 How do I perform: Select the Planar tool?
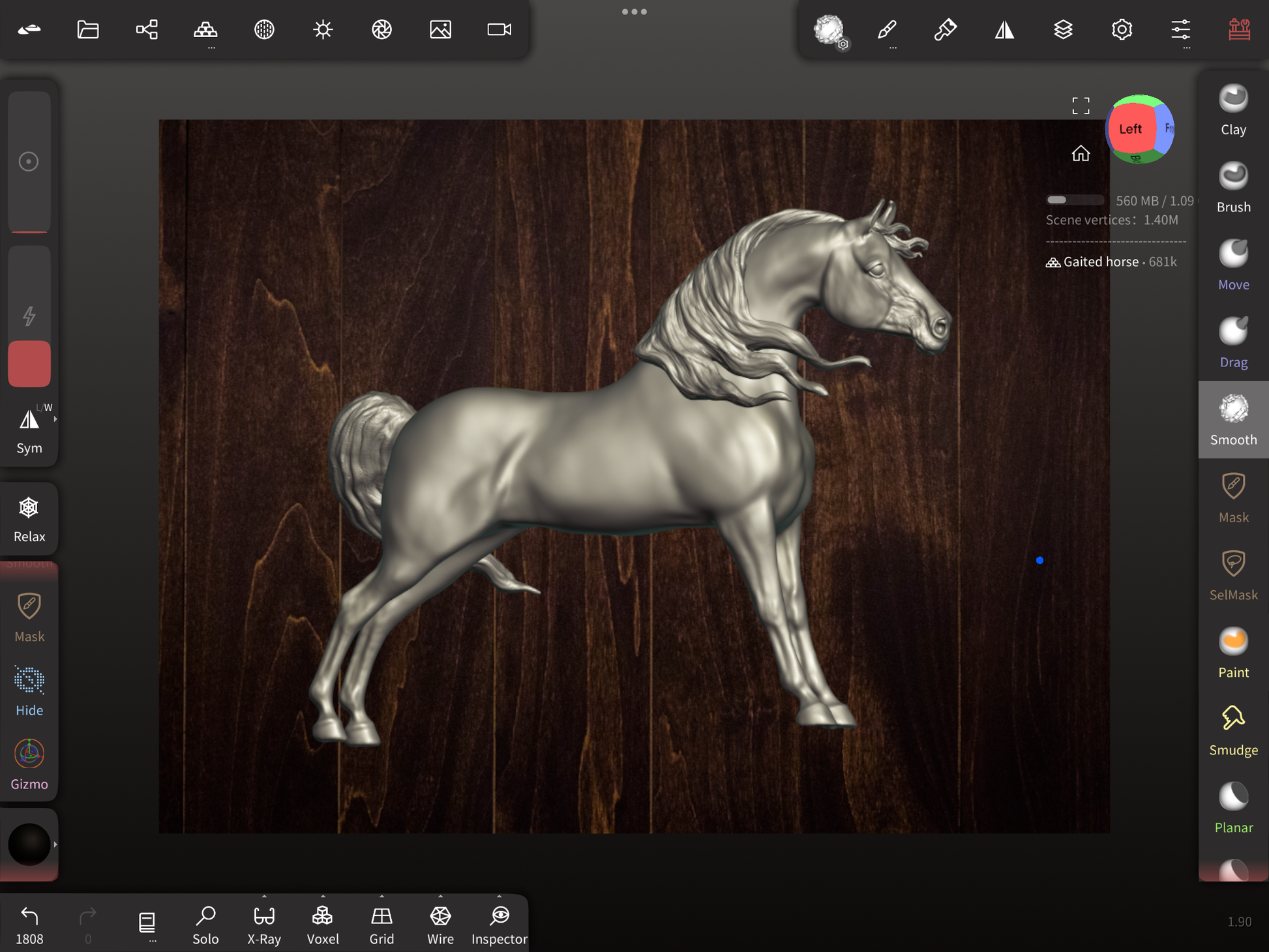[x=1232, y=808]
